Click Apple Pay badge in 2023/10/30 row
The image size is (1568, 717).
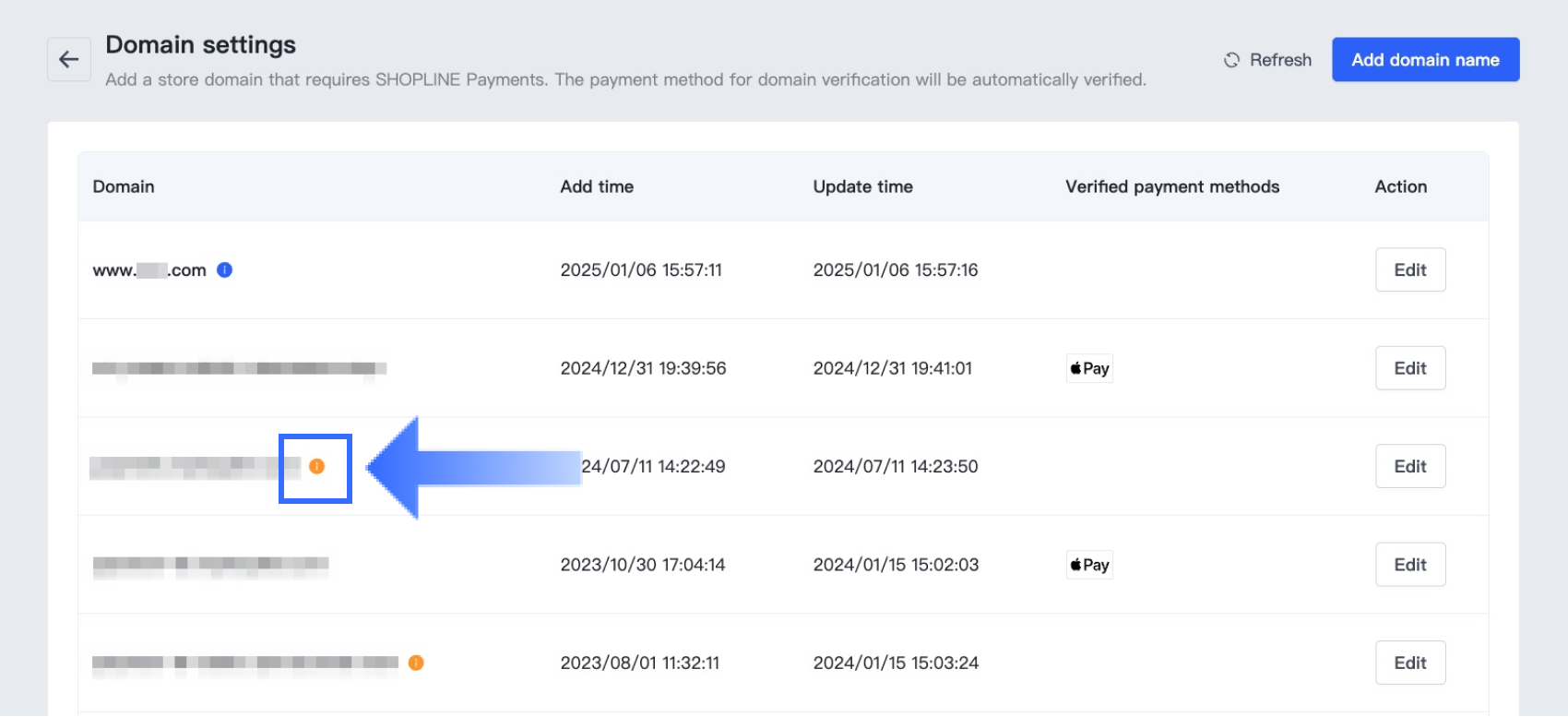point(1089,565)
